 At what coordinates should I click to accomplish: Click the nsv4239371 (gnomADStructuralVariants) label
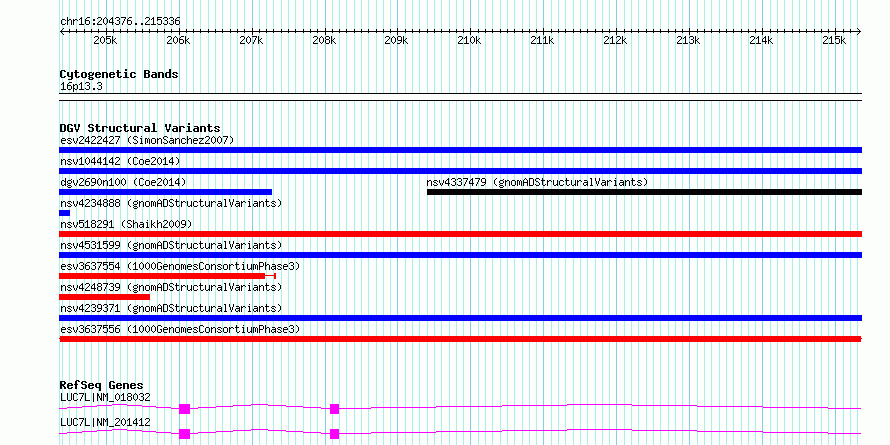(x=171, y=308)
